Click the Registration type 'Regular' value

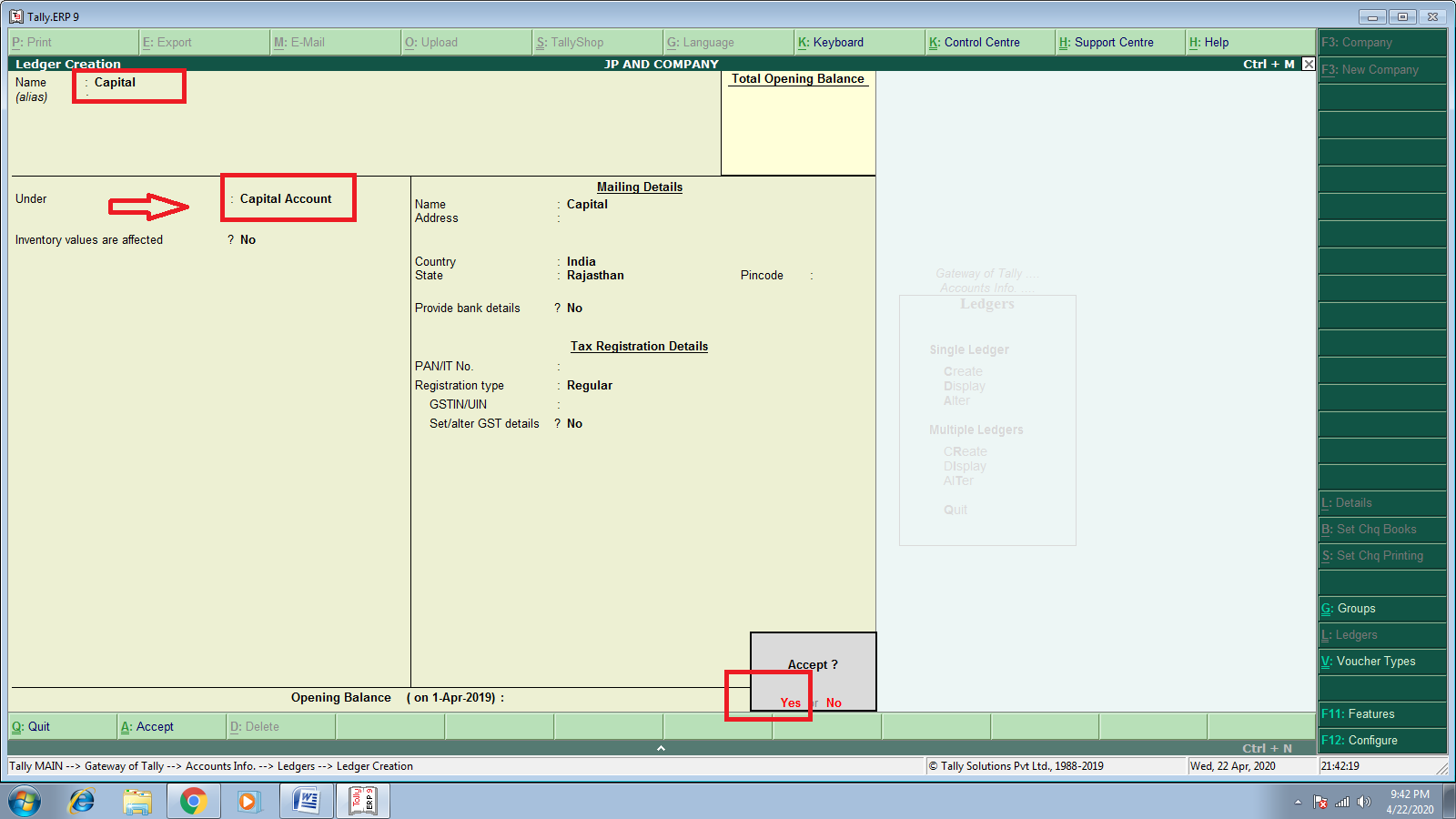coord(590,385)
